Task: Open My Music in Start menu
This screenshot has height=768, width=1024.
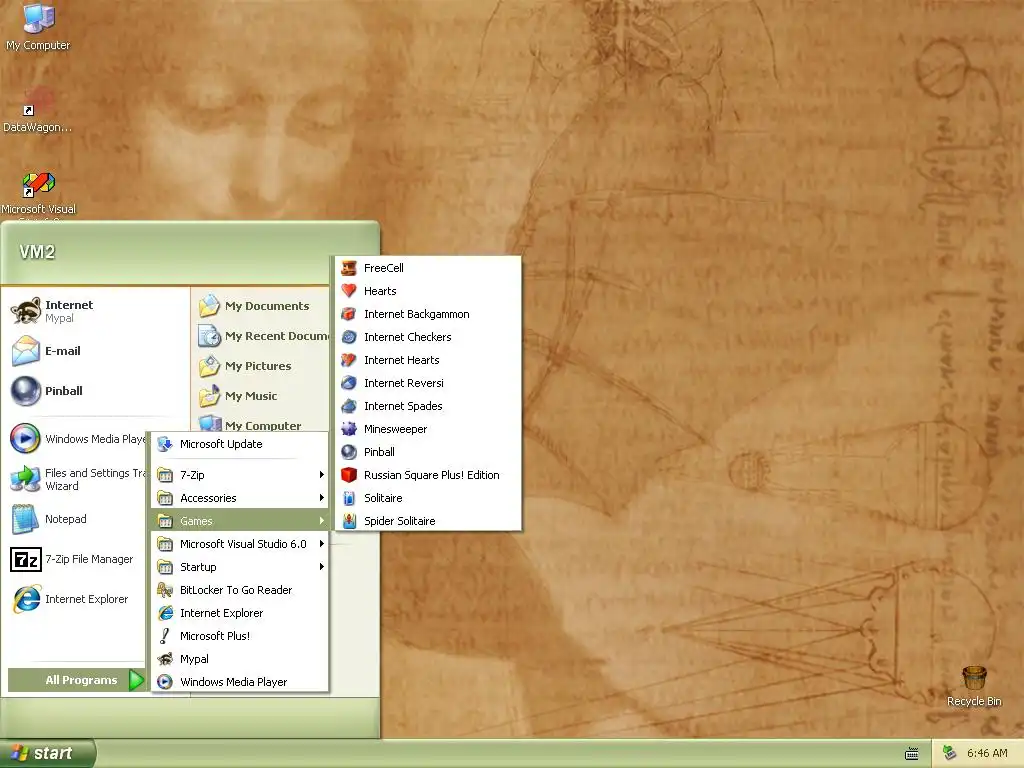Action: [261, 396]
